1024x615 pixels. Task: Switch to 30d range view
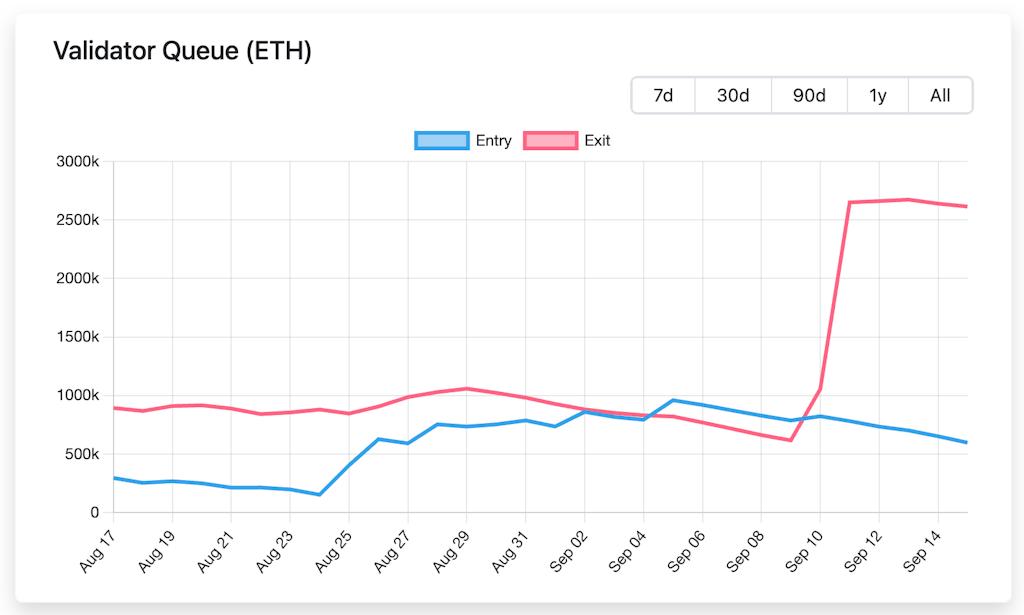[733, 96]
